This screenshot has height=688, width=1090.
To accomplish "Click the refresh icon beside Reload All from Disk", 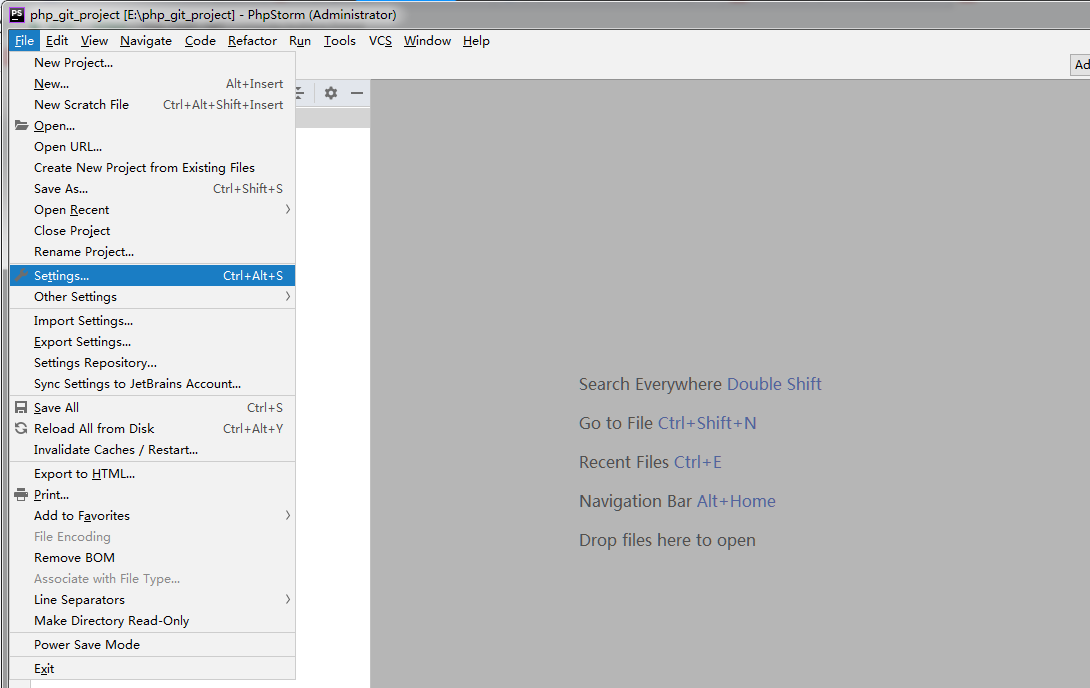I will pyautogui.click(x=22, y=429).
